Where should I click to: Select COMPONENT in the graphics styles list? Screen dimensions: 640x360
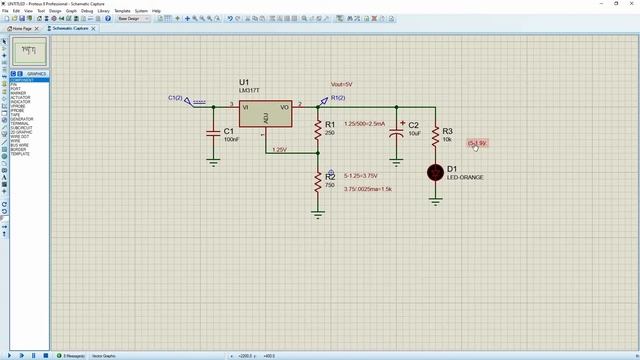pos(29,80)
